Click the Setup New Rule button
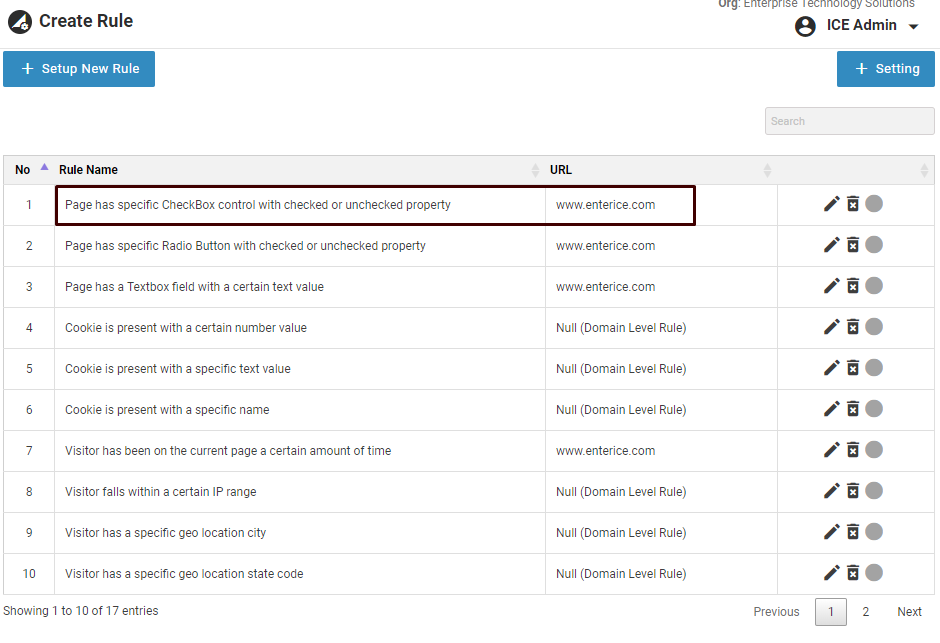940x643 pixels. (79, 69)
